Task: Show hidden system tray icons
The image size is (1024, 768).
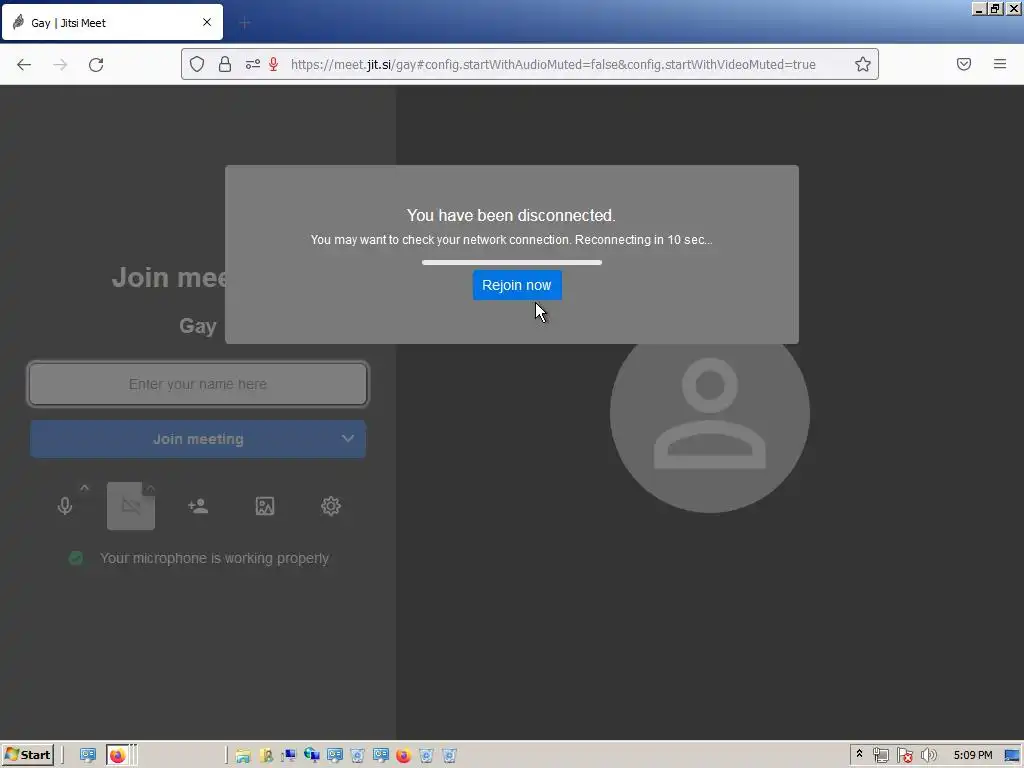Action: coord(859,754)
